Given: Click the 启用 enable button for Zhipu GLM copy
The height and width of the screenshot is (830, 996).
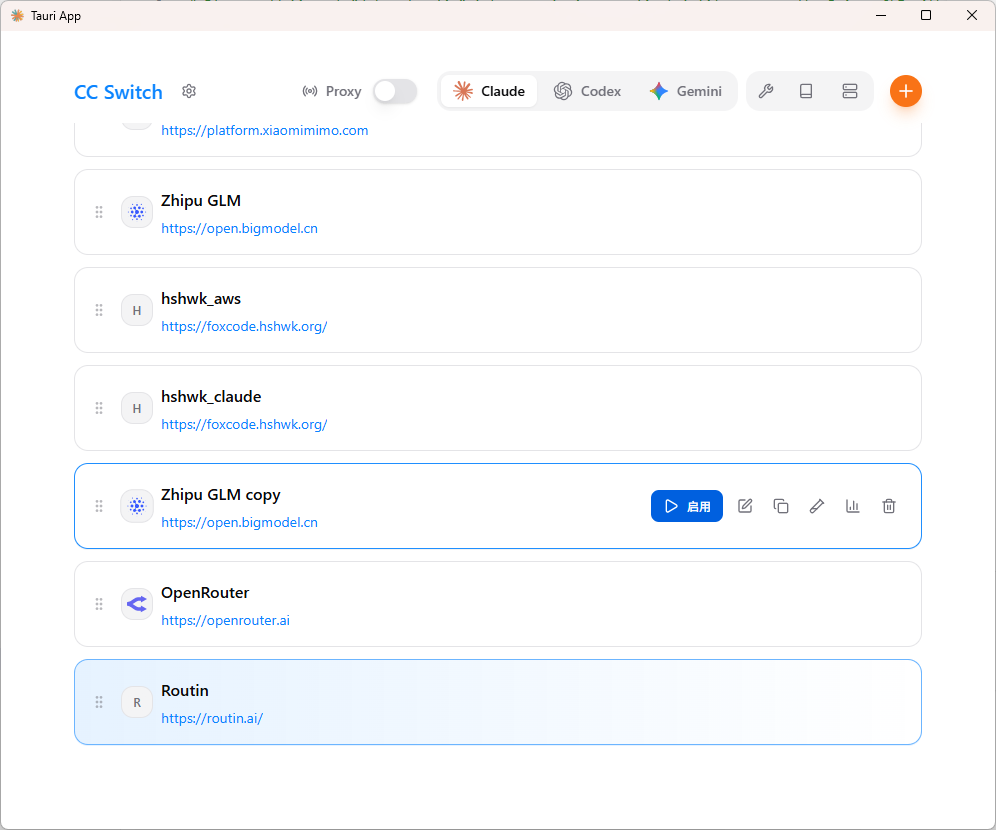Looking at the screenshot, I should (687, 506).
